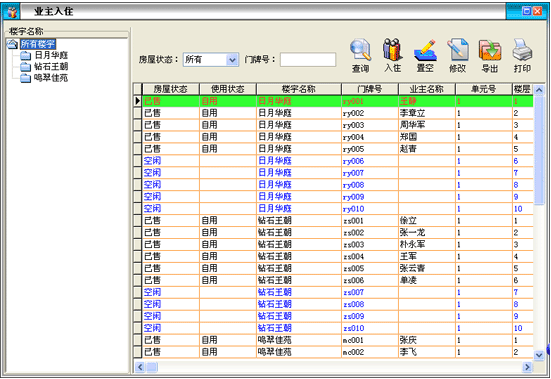This screenshot has height=379, width=551.
Task: Click owner name 王军
Action: [408, 256]
